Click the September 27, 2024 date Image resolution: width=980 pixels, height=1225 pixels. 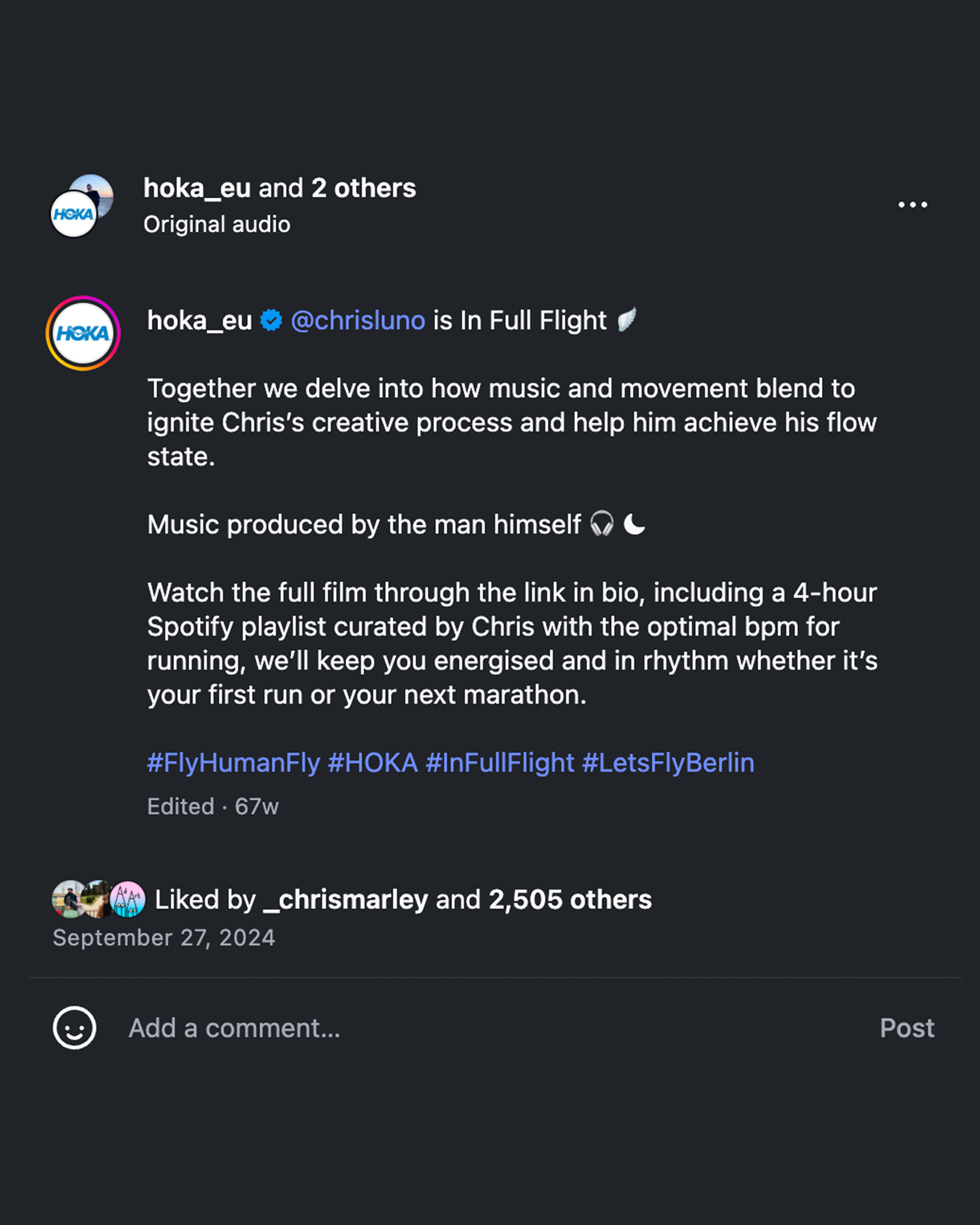[164, 938]
